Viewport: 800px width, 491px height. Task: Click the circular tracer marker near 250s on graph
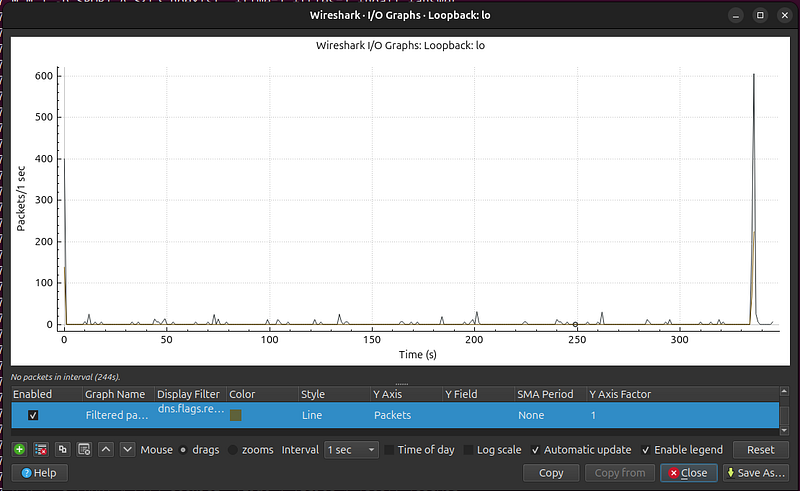[x=576, y=325]
